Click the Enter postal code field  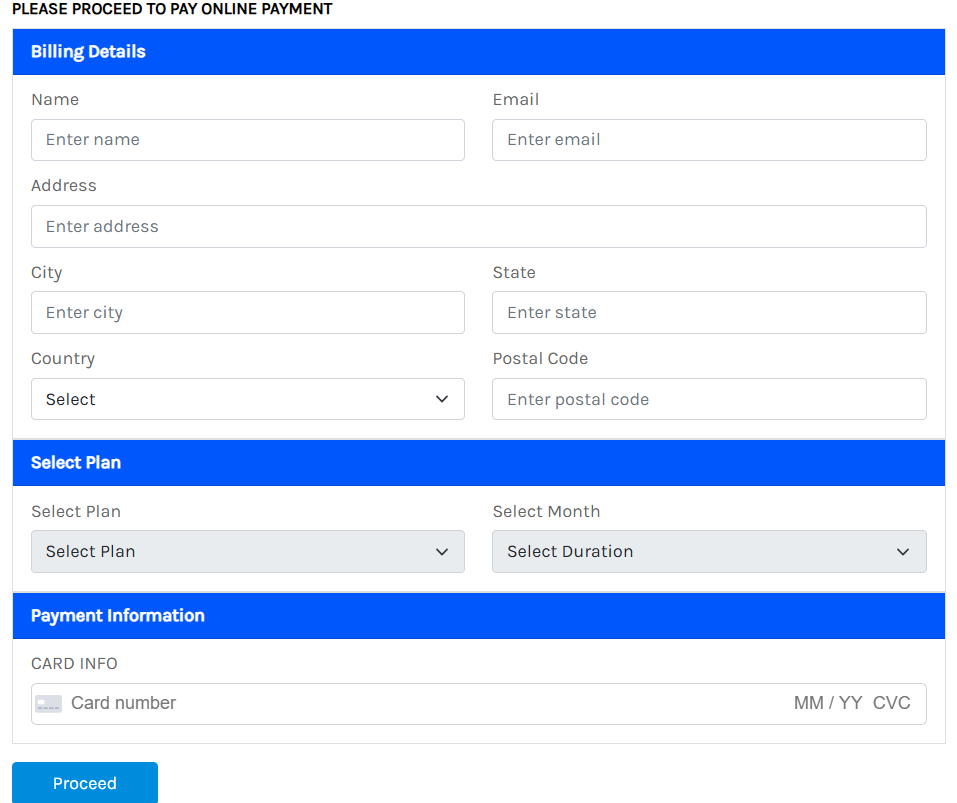[x=708, y=399]
